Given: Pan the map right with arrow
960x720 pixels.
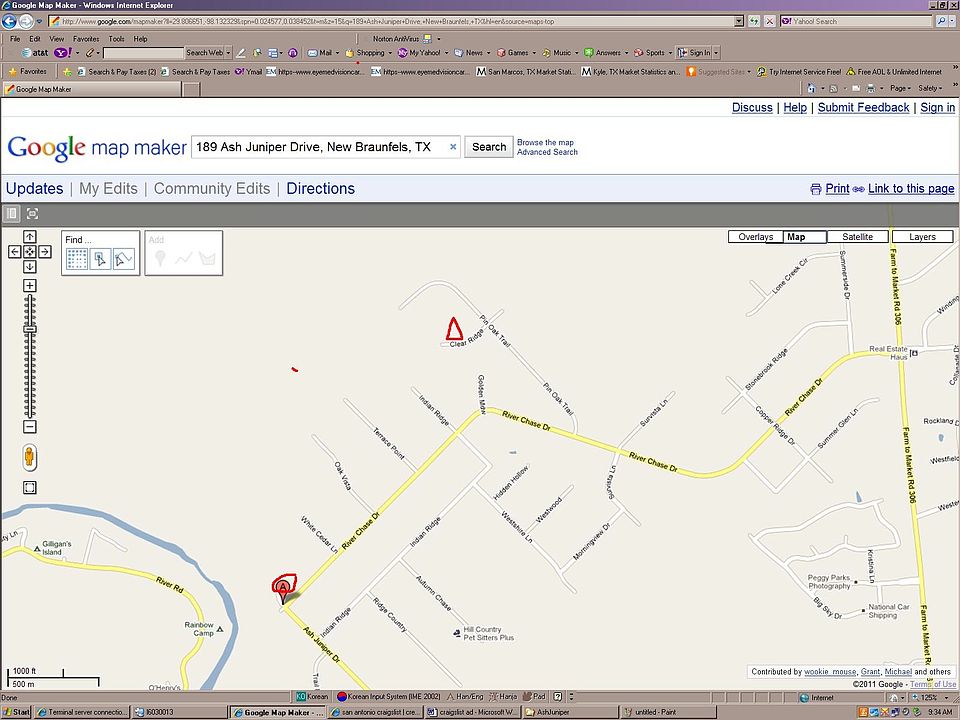Looking at the screenshot, I should pyautogui.click(x=45, y=252).
